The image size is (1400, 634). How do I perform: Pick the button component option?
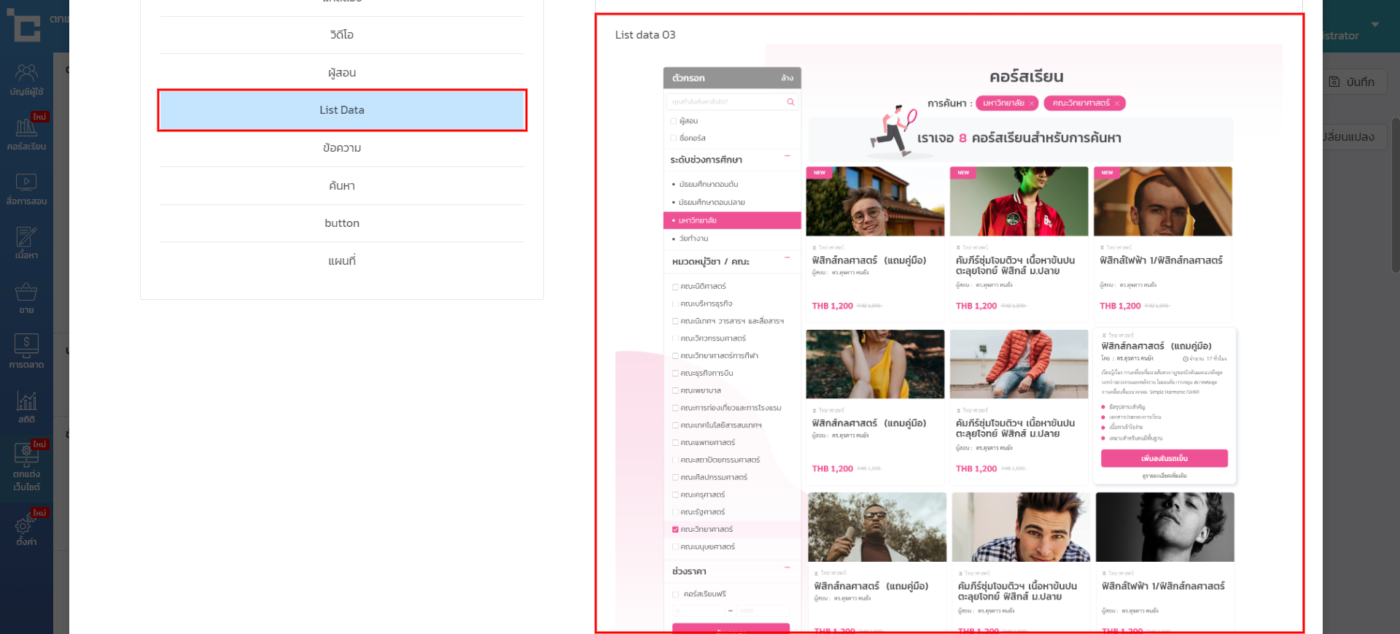pos(341,223)
